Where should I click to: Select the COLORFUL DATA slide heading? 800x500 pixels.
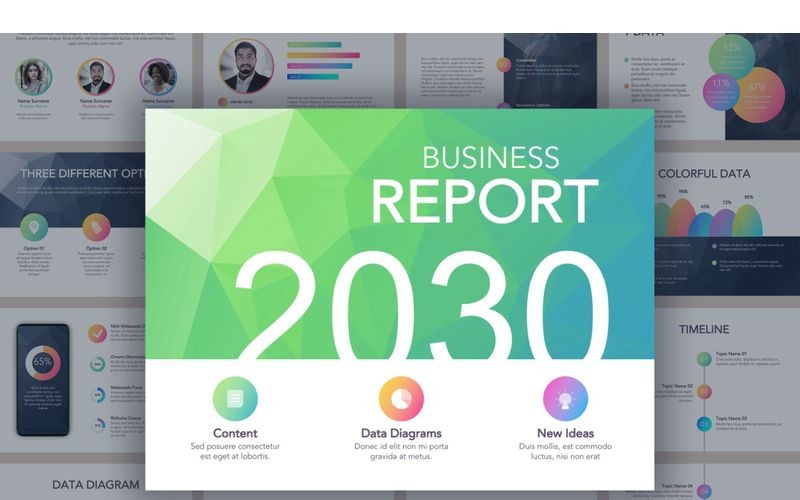[704, 173]
